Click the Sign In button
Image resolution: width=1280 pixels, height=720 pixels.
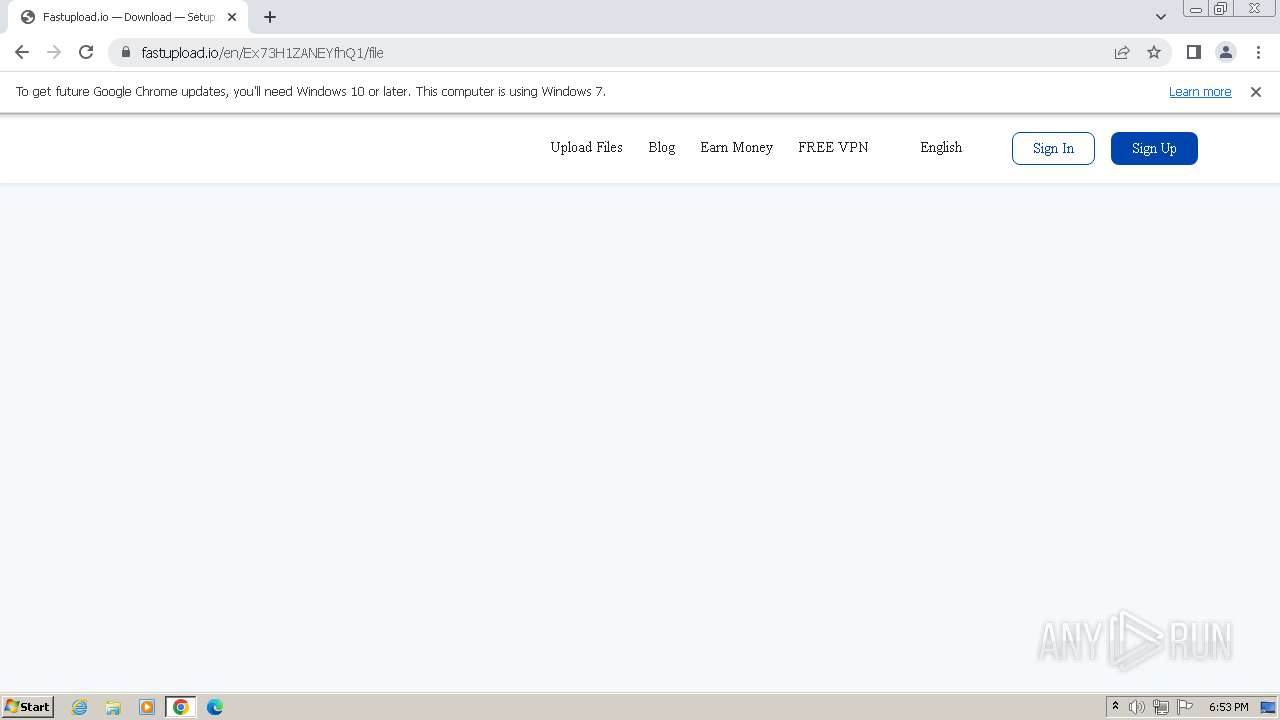tap(1053, 148)
